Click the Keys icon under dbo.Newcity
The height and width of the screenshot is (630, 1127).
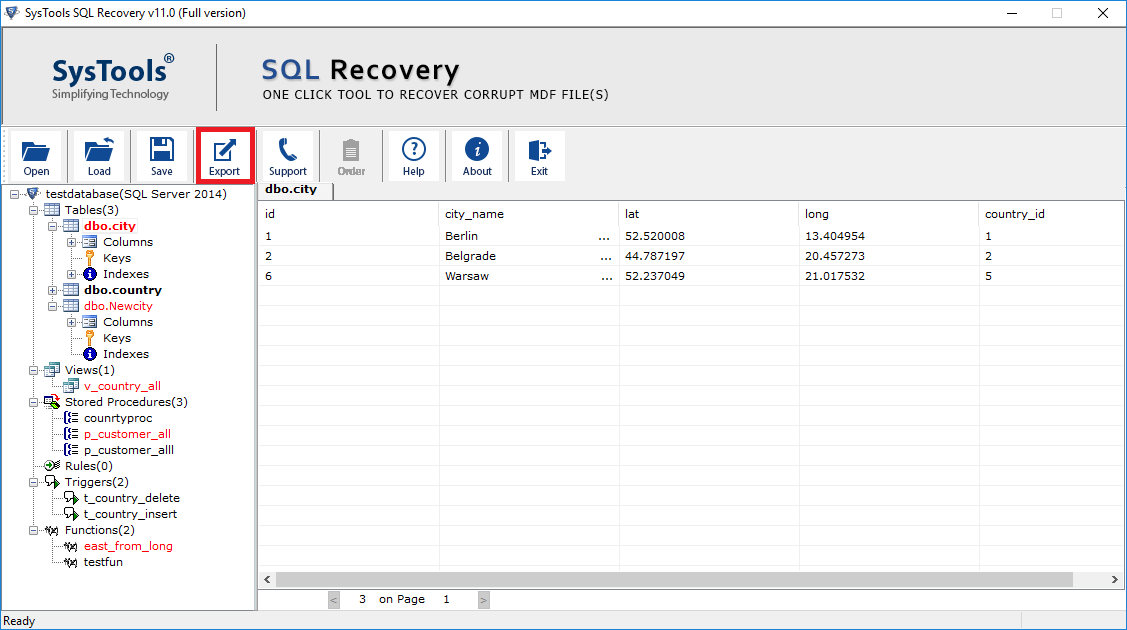(90, 338)
